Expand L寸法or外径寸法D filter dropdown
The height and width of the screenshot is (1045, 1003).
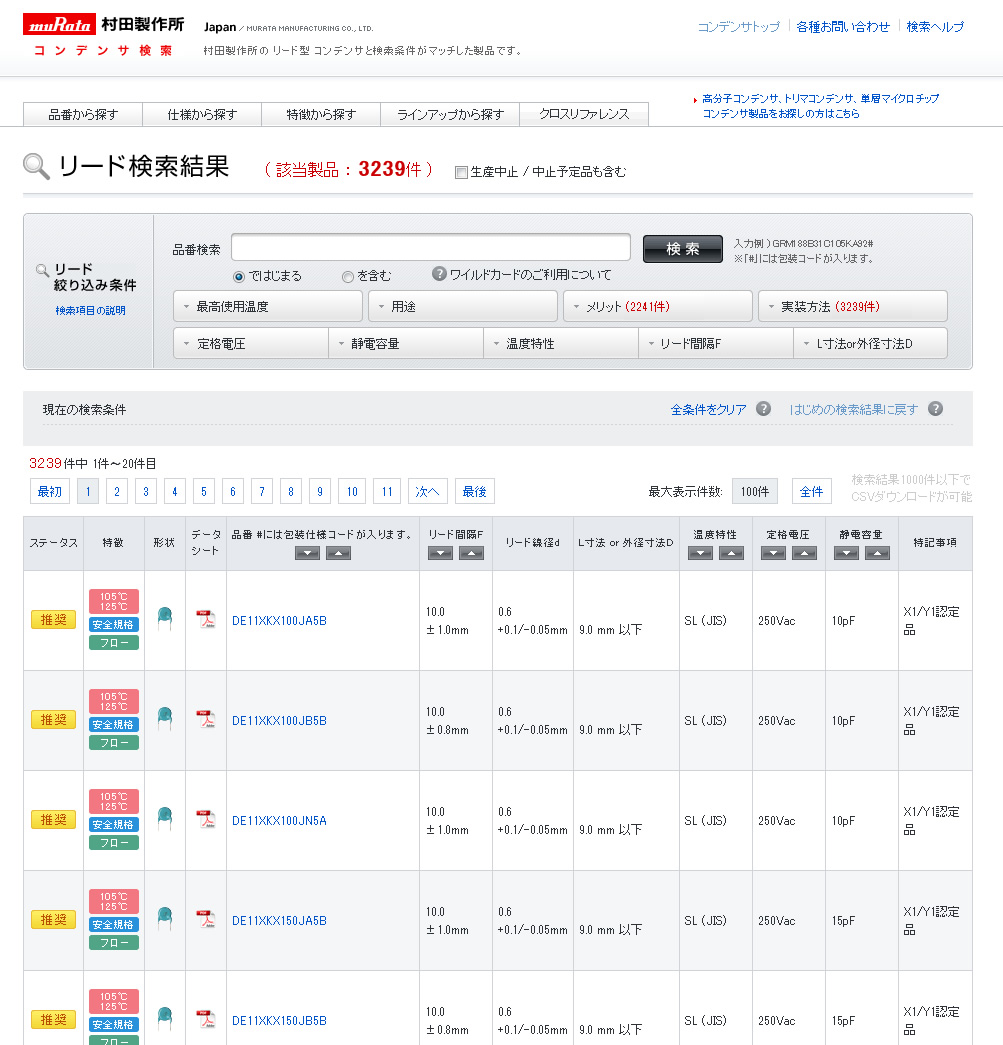point(870,343)
